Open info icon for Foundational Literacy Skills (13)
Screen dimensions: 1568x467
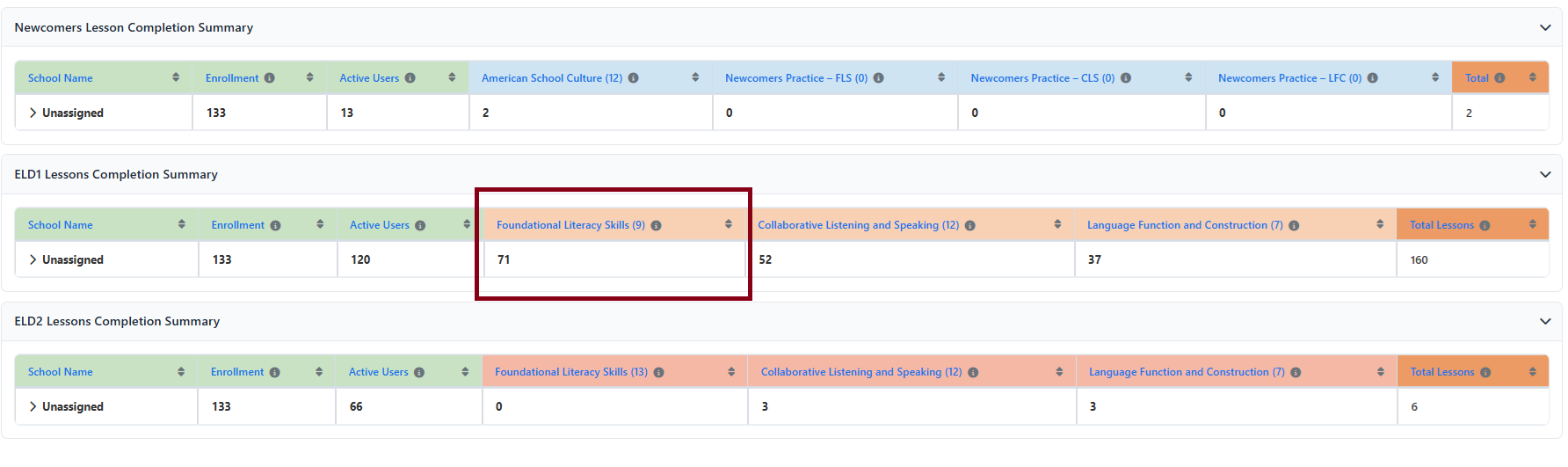659,373
